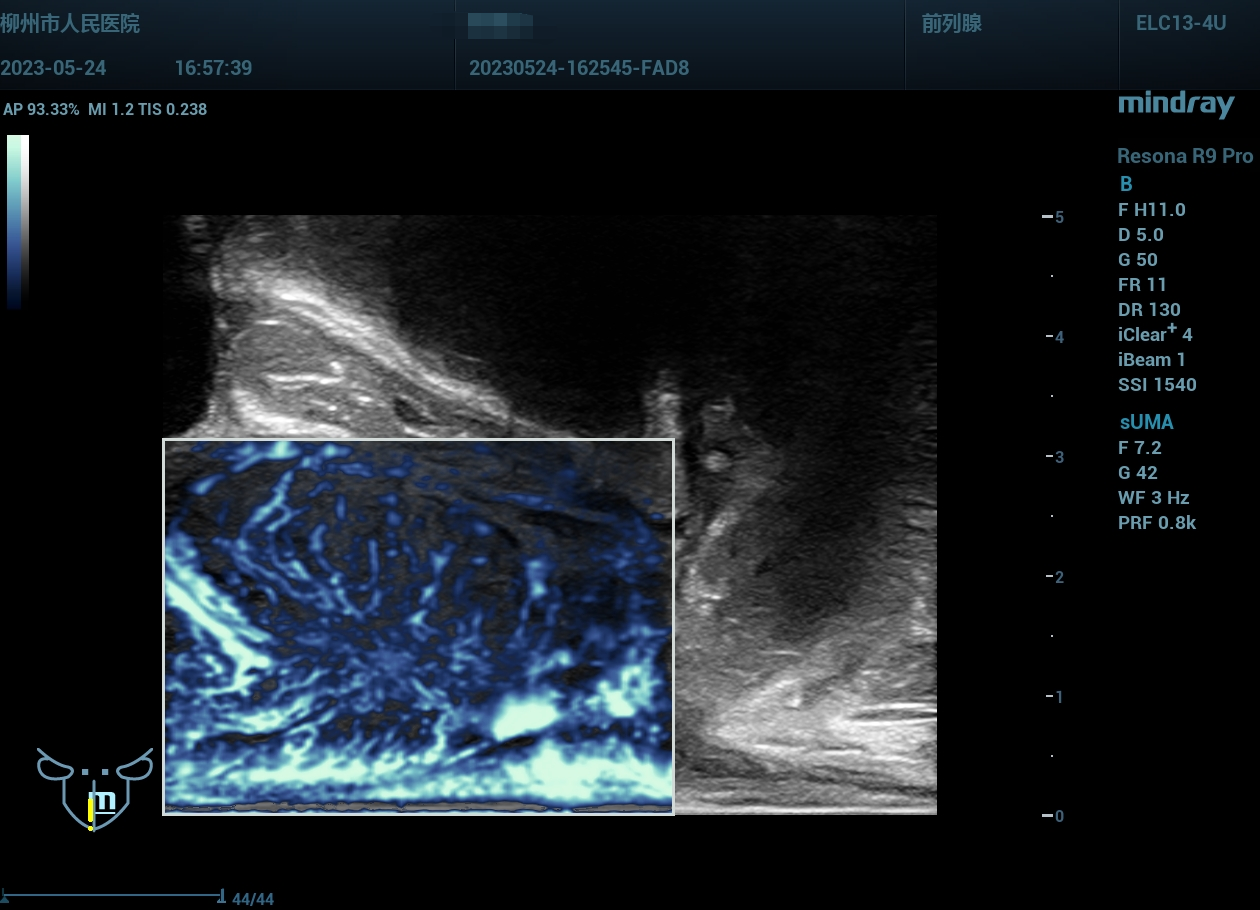This screenshot has width=1260, height=910.
Task: Click the ELC13-4U probe tab
Action: click(x=1180, y=24)
